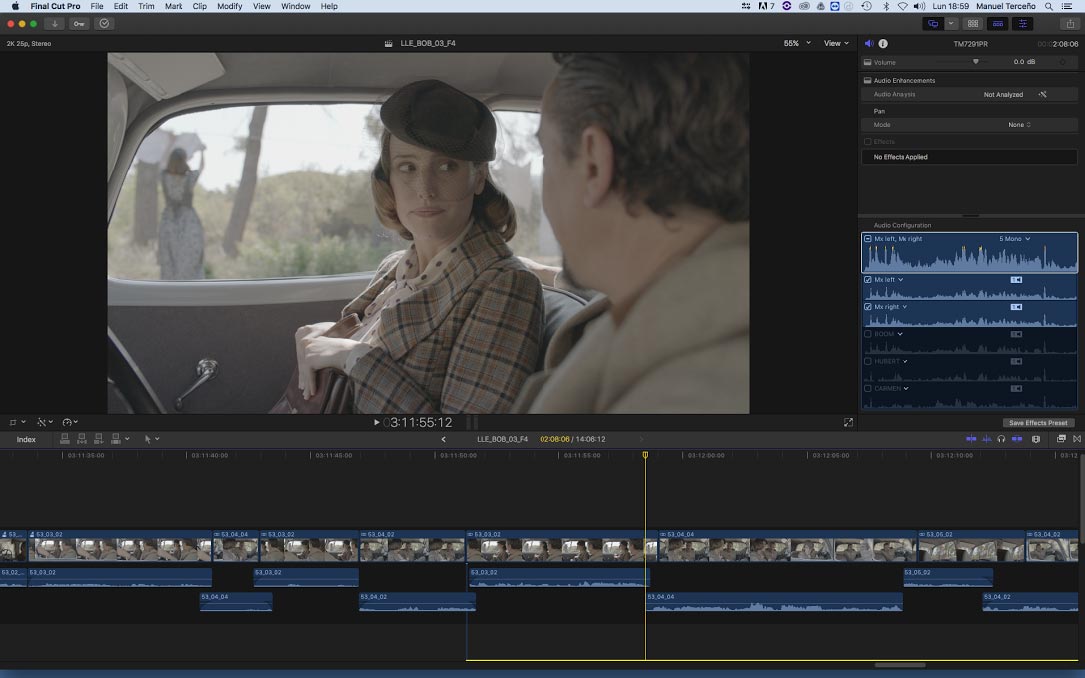Open the Pan Mode None dropdown
Image resolution: width=1085 pixels, height=678 pixels.
click(1019, 125)
